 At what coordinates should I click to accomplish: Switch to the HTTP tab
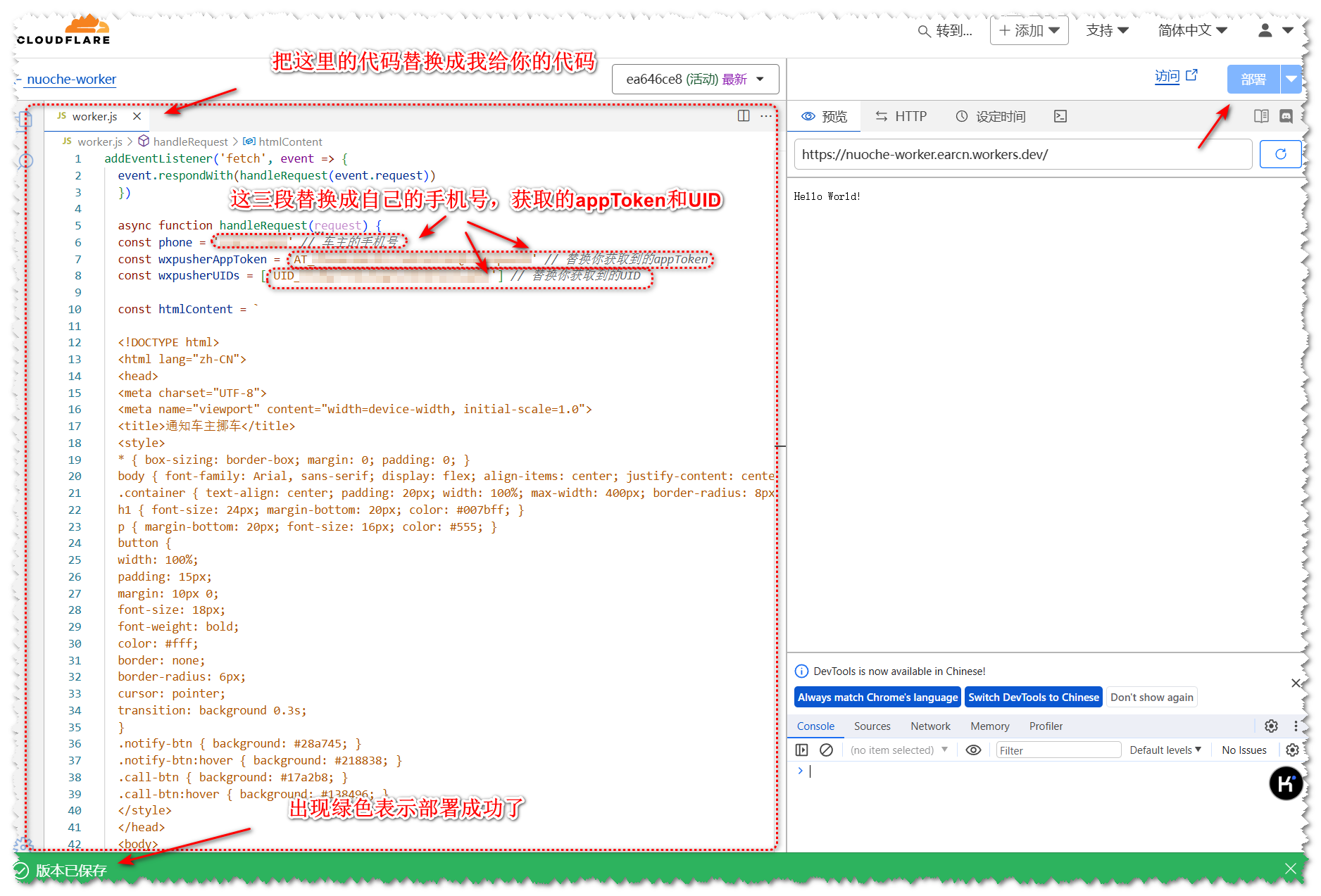pyautogui.click(x=901, y=116)
